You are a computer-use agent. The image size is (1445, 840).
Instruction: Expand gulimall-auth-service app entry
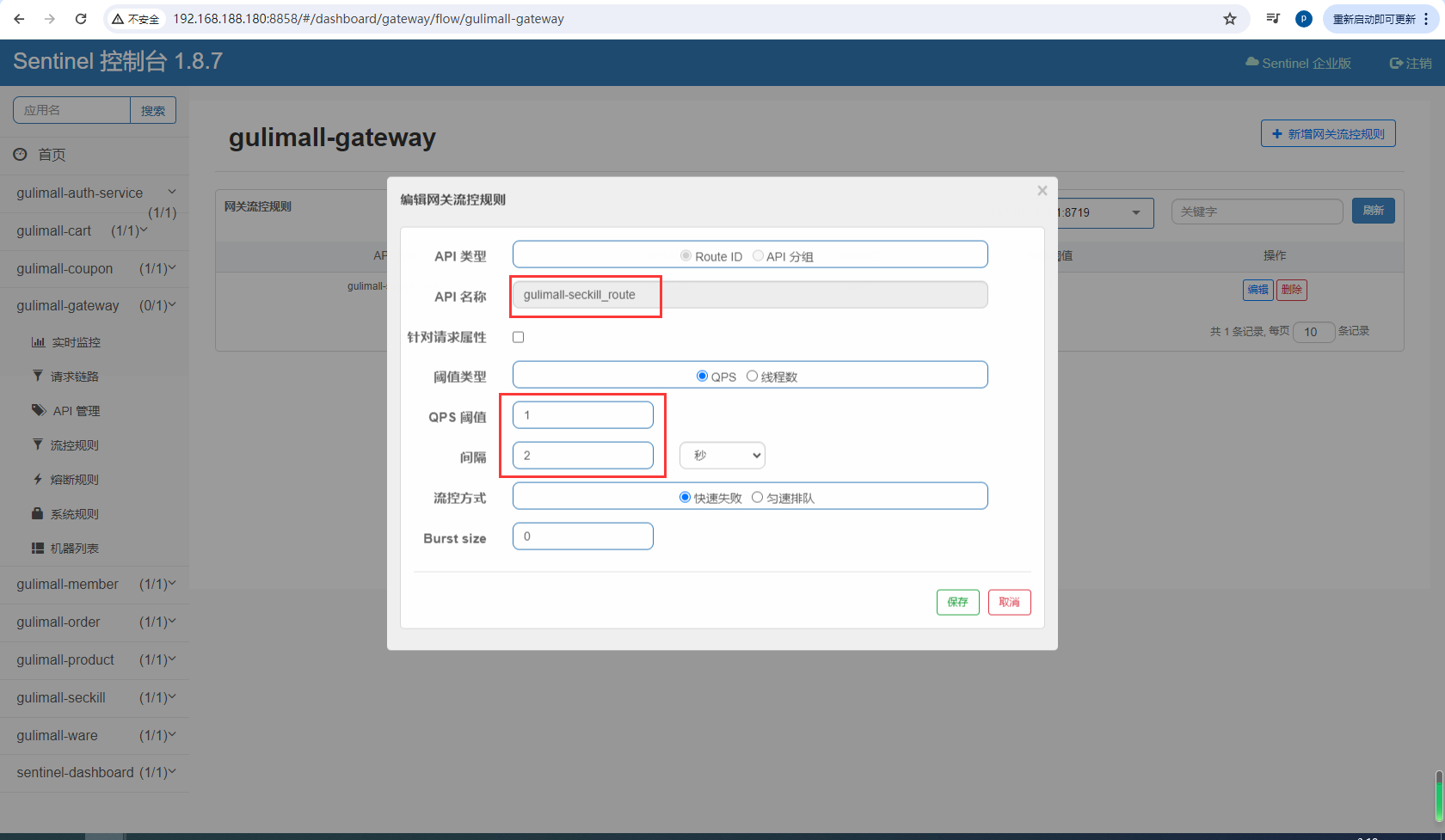[x=95, y=193]
